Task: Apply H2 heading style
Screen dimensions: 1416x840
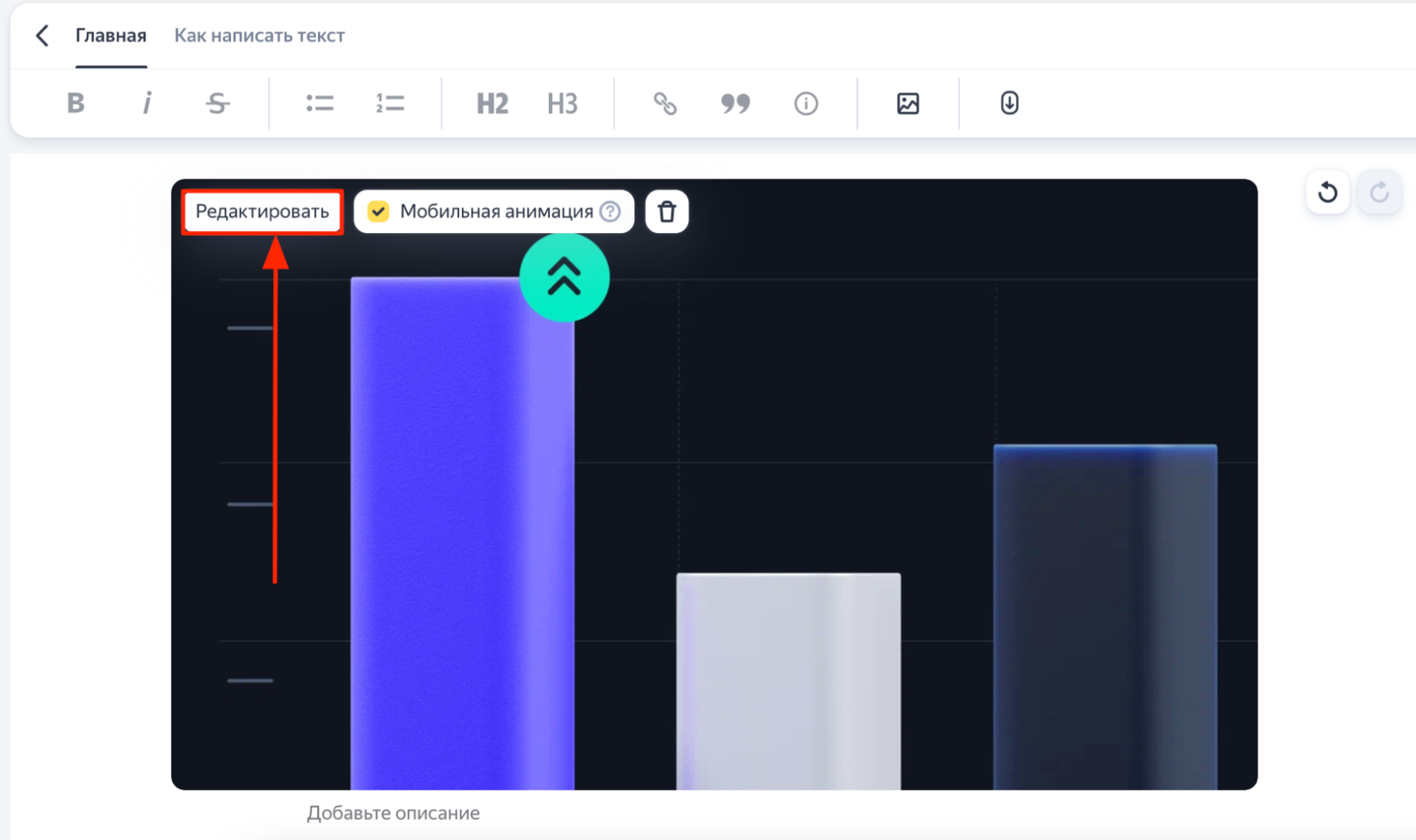Action: coord(492,103)
